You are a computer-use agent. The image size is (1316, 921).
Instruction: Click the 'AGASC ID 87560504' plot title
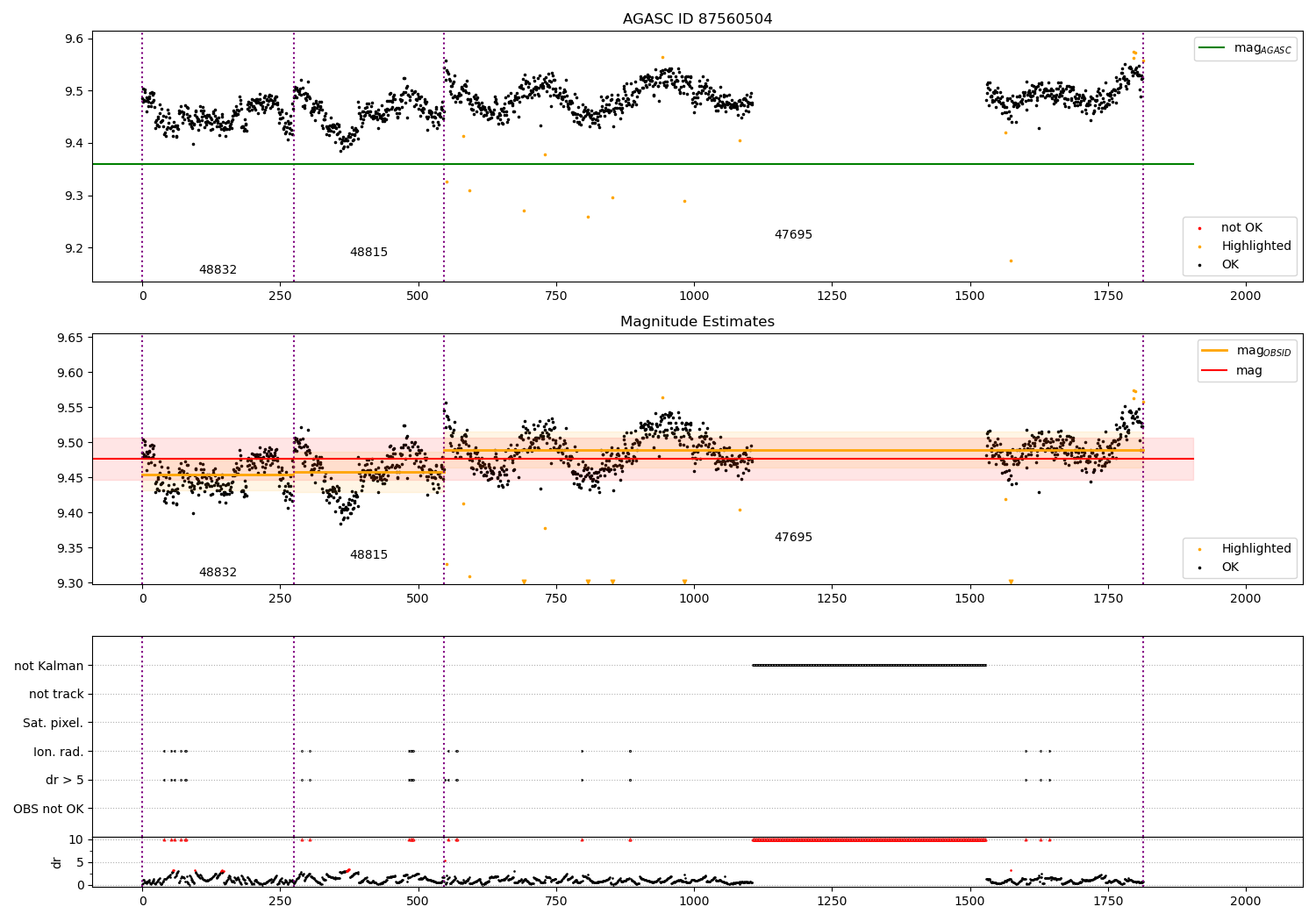pos(697,19)
